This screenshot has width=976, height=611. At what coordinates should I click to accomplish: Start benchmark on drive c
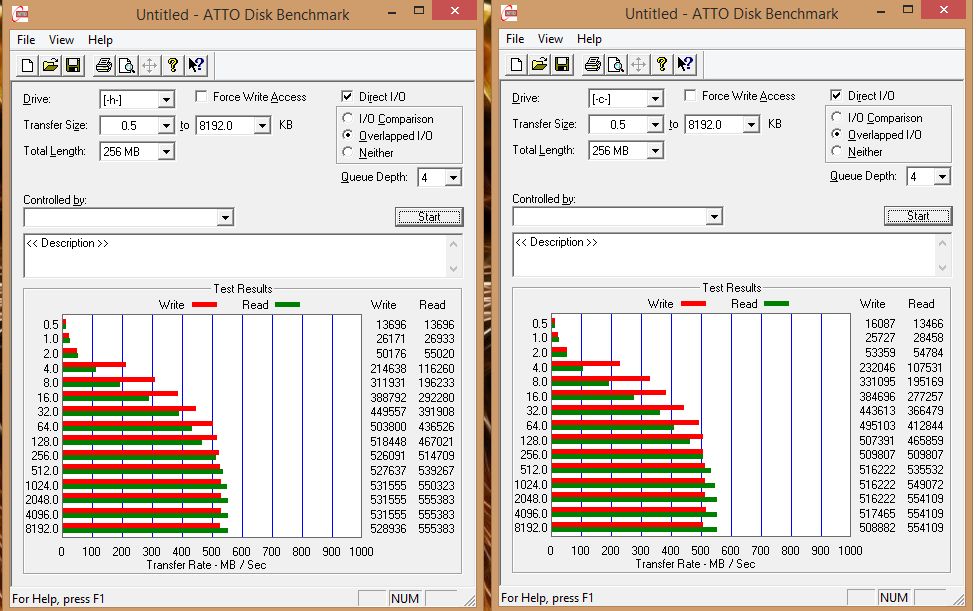pyautogui.click(x=918, y=216)
